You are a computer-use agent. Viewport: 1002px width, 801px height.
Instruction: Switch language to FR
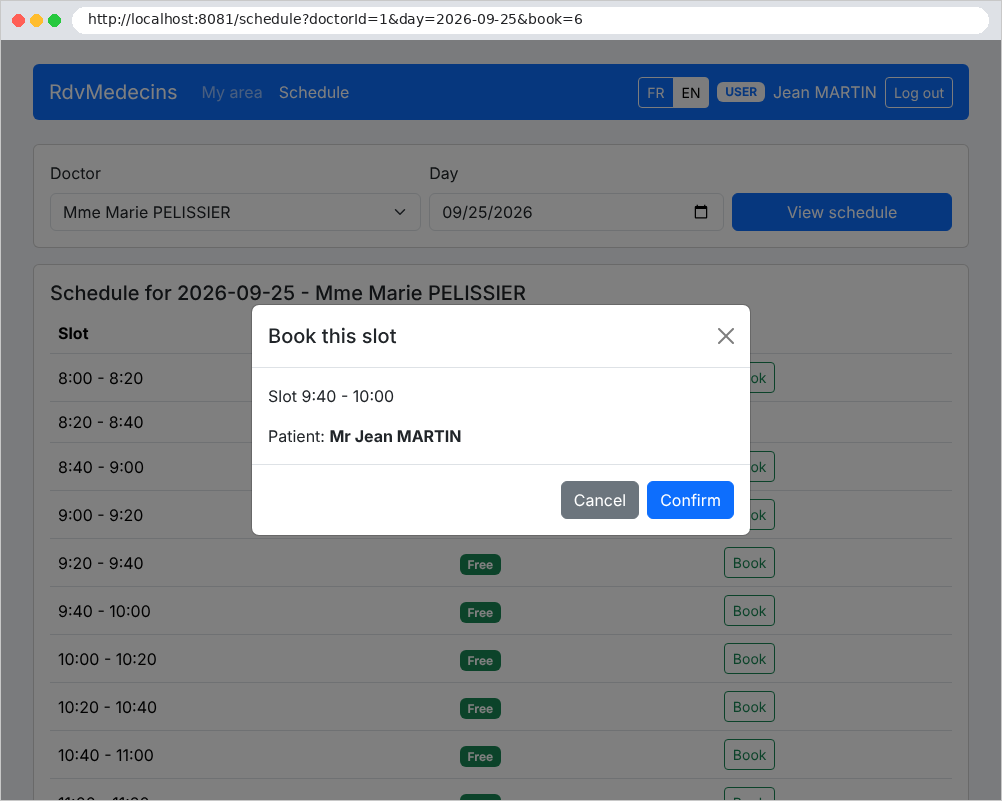pos(656,93)
